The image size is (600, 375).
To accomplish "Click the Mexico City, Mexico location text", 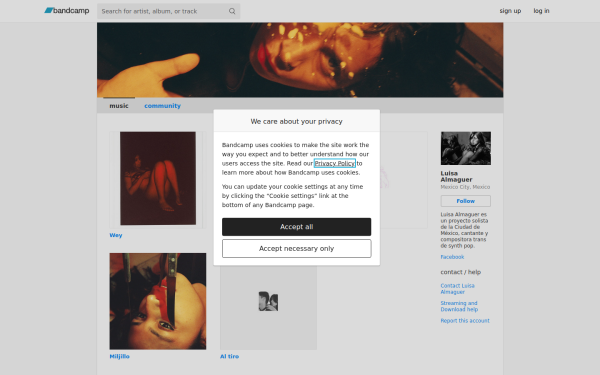I will point(465,187).
